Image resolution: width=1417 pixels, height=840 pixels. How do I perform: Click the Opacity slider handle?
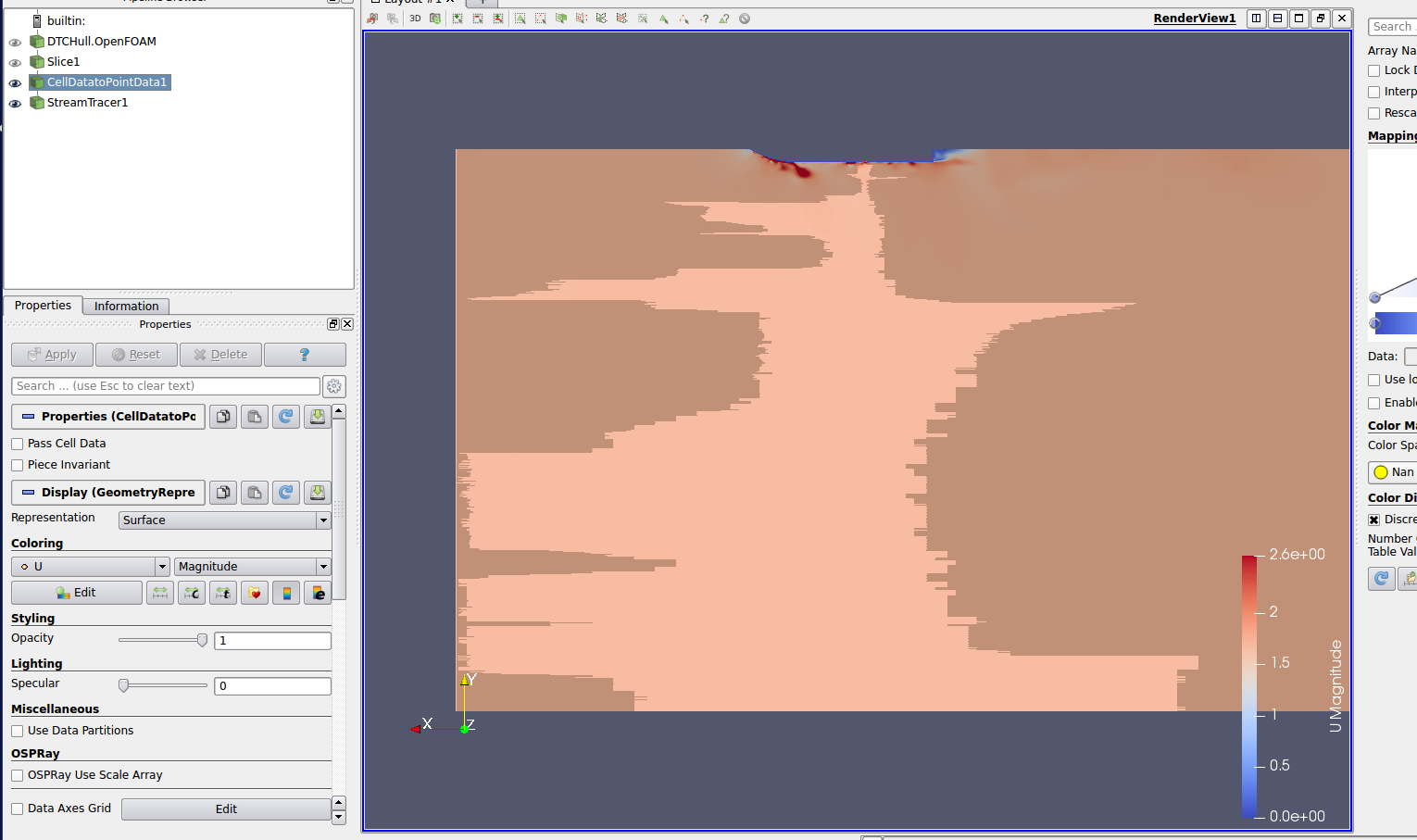point(202,640)
